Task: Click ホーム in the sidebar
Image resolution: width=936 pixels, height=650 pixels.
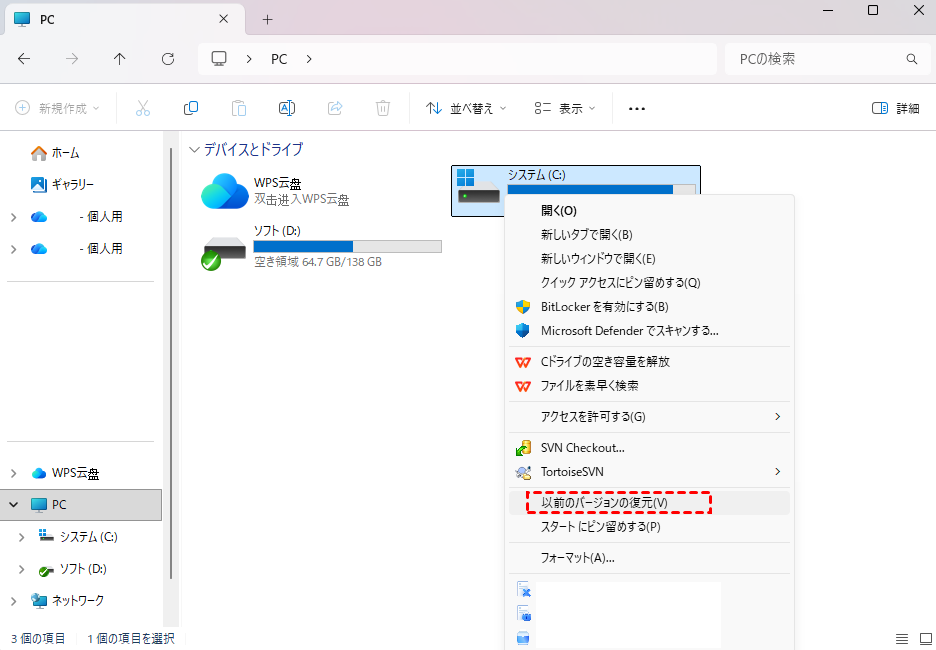Action: 65,153
